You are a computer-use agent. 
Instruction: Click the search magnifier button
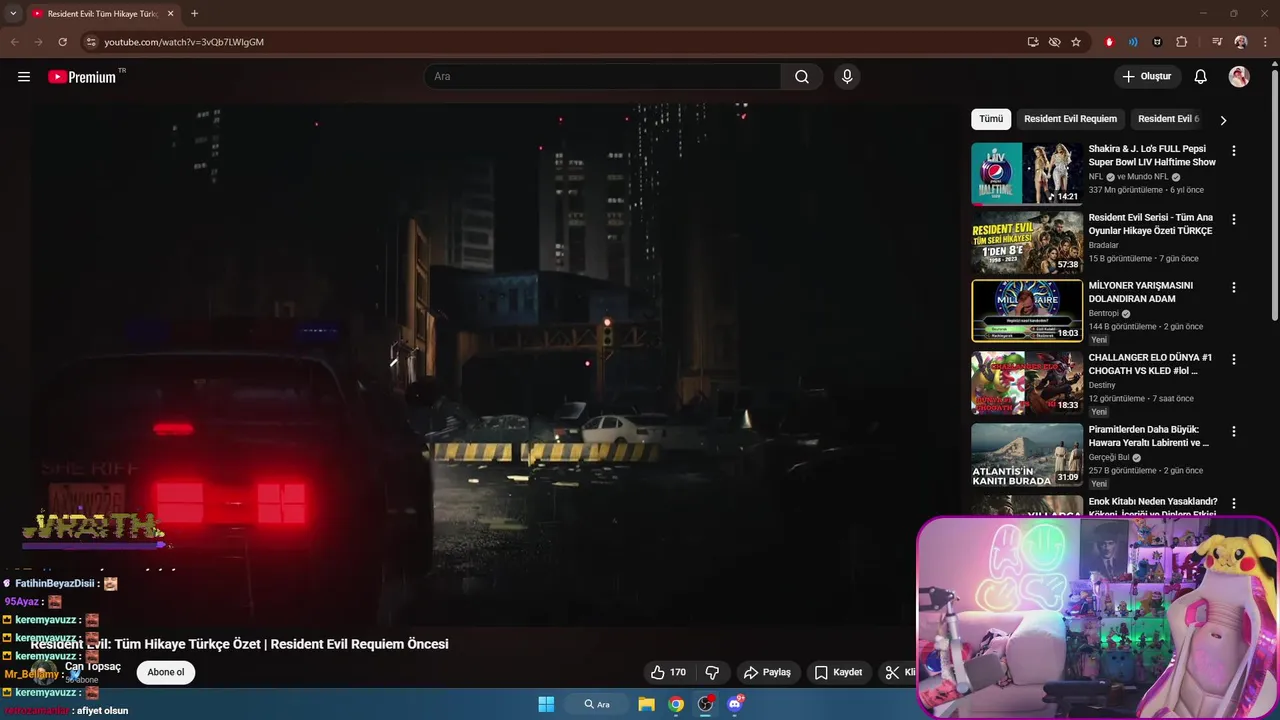click(802, 77)
